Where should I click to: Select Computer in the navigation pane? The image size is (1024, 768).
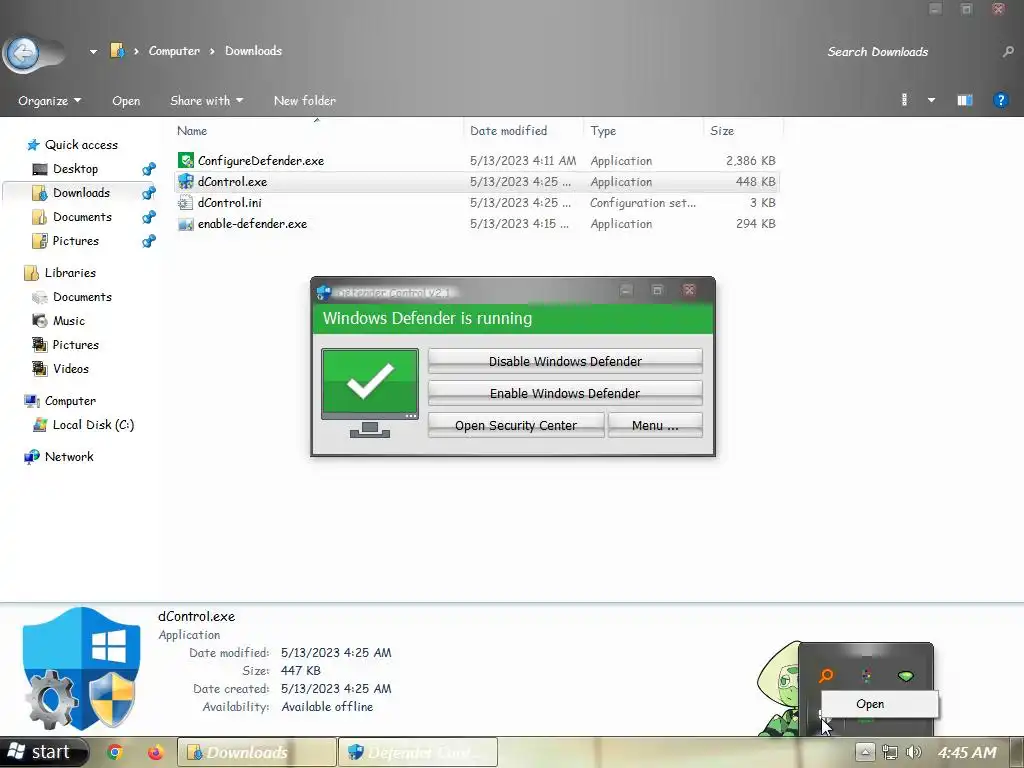point(70,401)
